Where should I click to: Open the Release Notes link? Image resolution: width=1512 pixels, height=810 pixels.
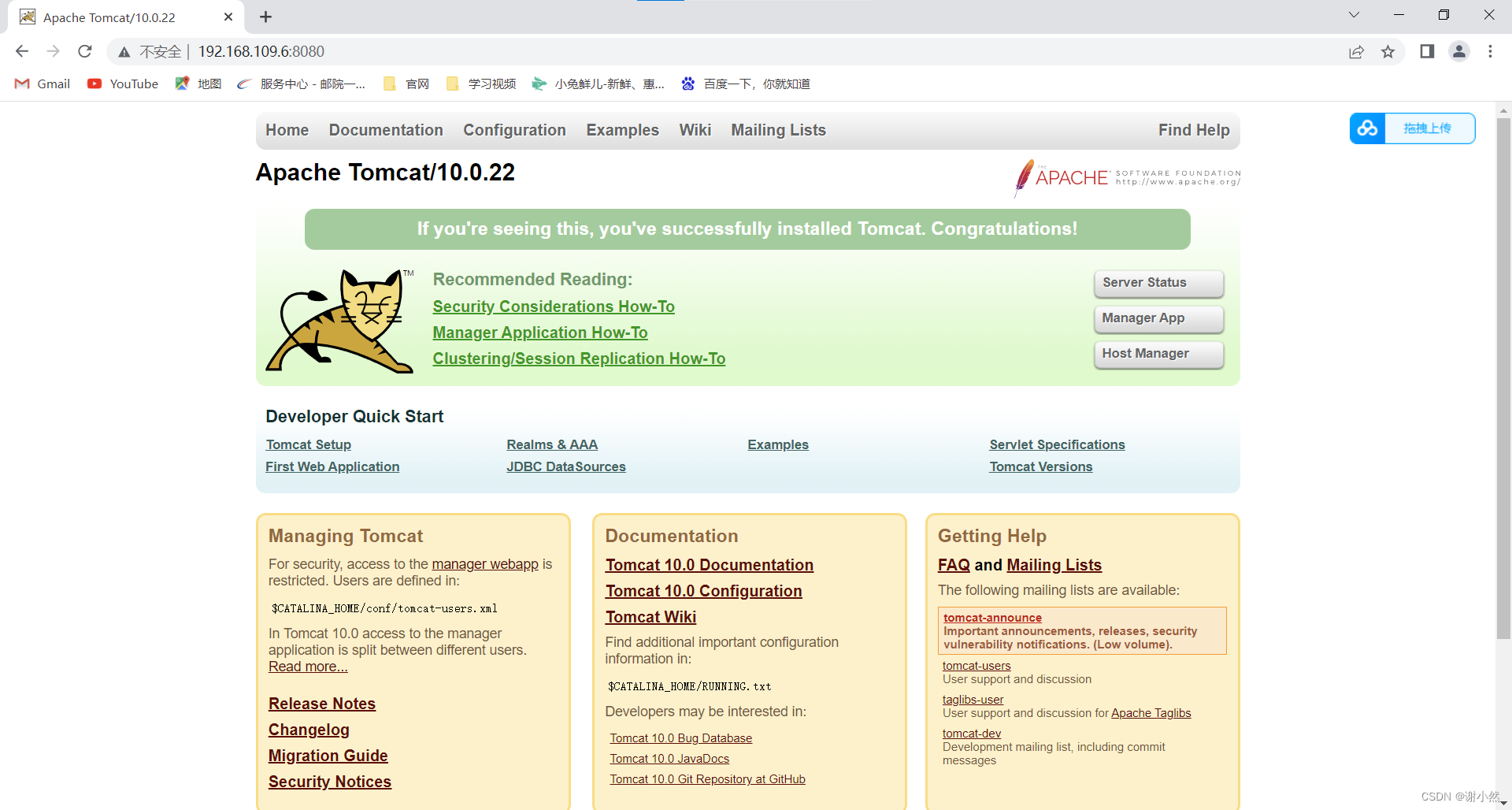[x=322, y=704]
